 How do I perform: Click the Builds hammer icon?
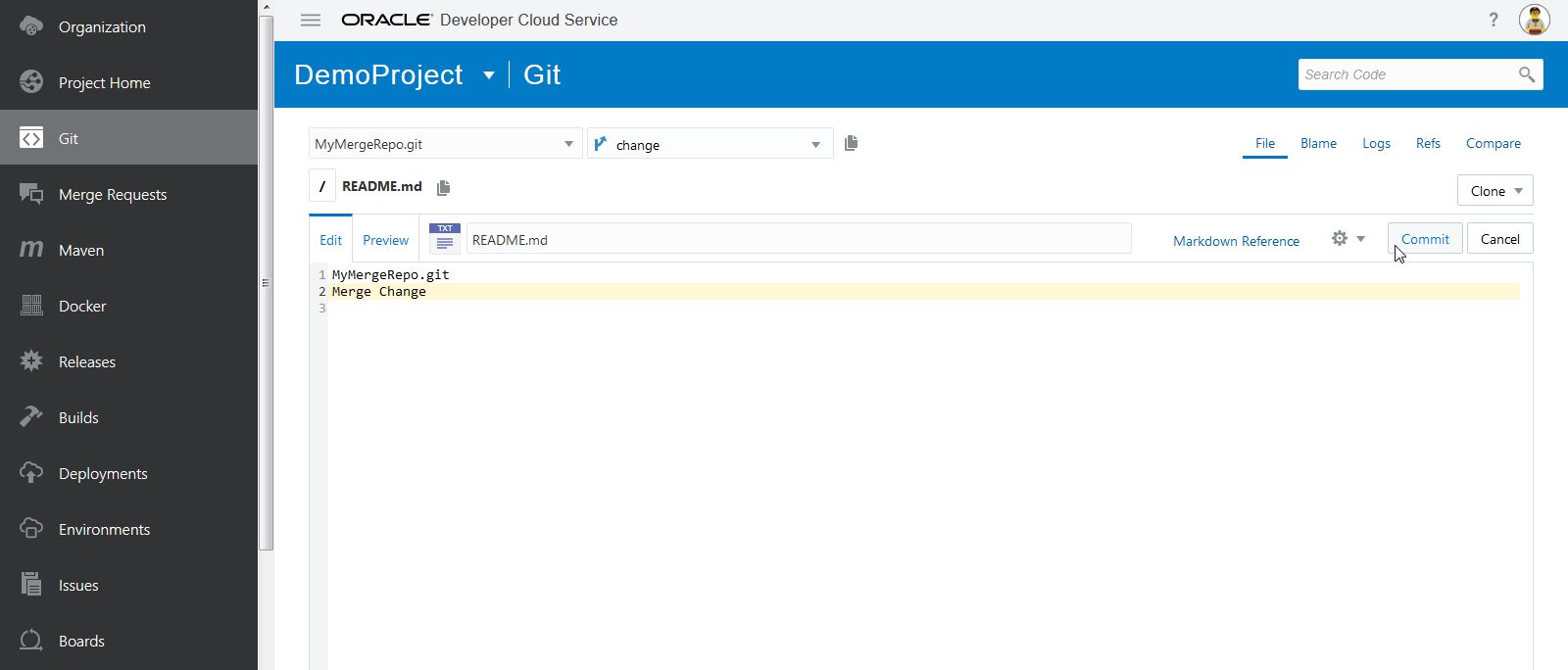(31, 416)
